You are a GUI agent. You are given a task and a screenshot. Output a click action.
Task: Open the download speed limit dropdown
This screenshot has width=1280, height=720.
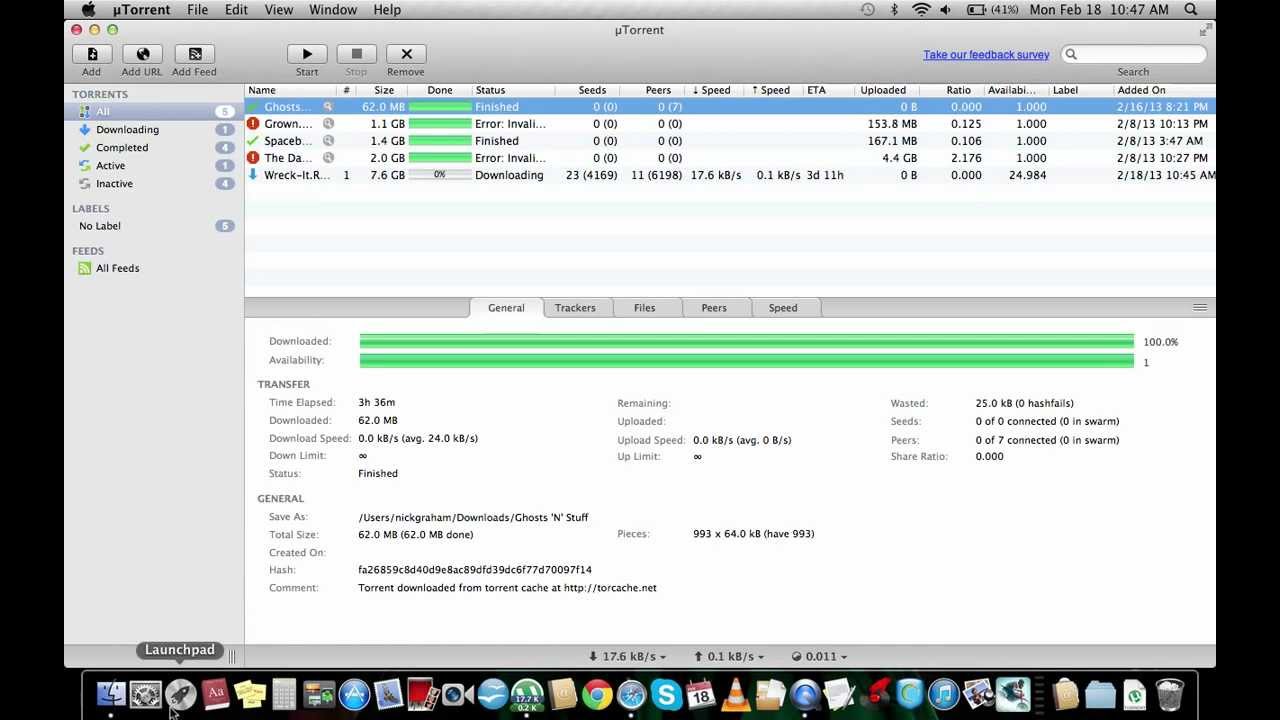tap(628, 656)
